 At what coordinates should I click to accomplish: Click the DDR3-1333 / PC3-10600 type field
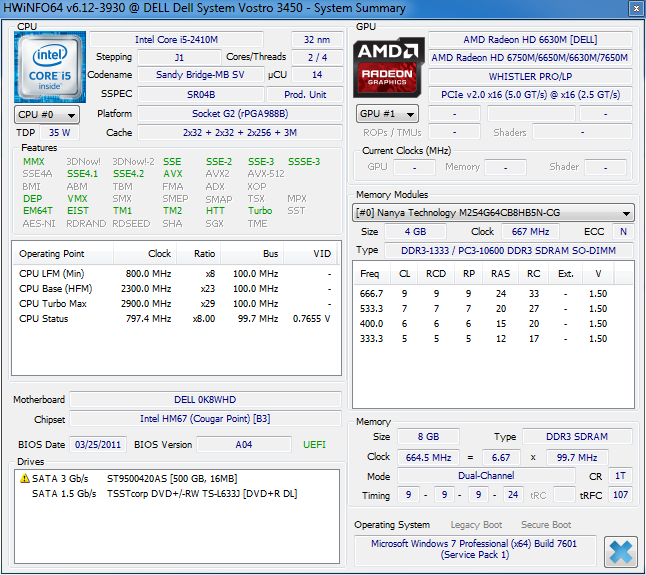pos(508,250)
